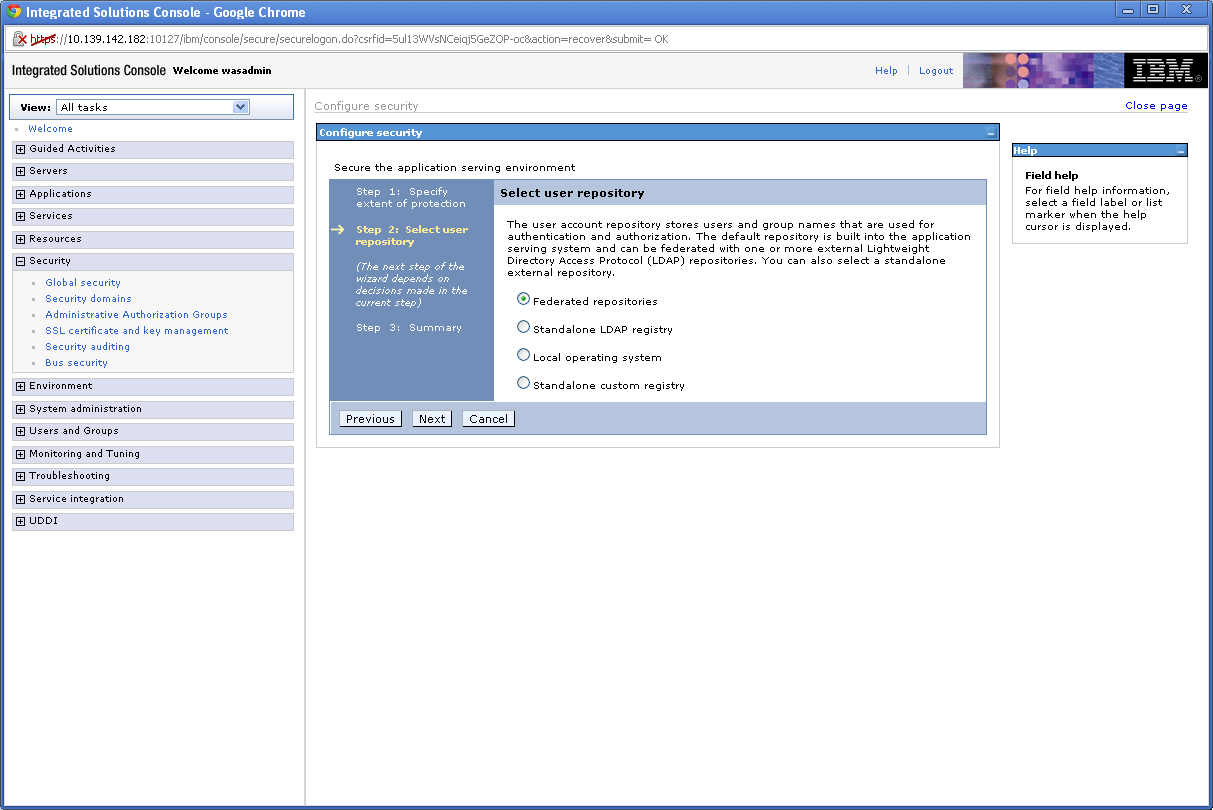Select Standalone LDAP registry option
The height and width of the screenshot is (810, 1213).
point(523,326)
